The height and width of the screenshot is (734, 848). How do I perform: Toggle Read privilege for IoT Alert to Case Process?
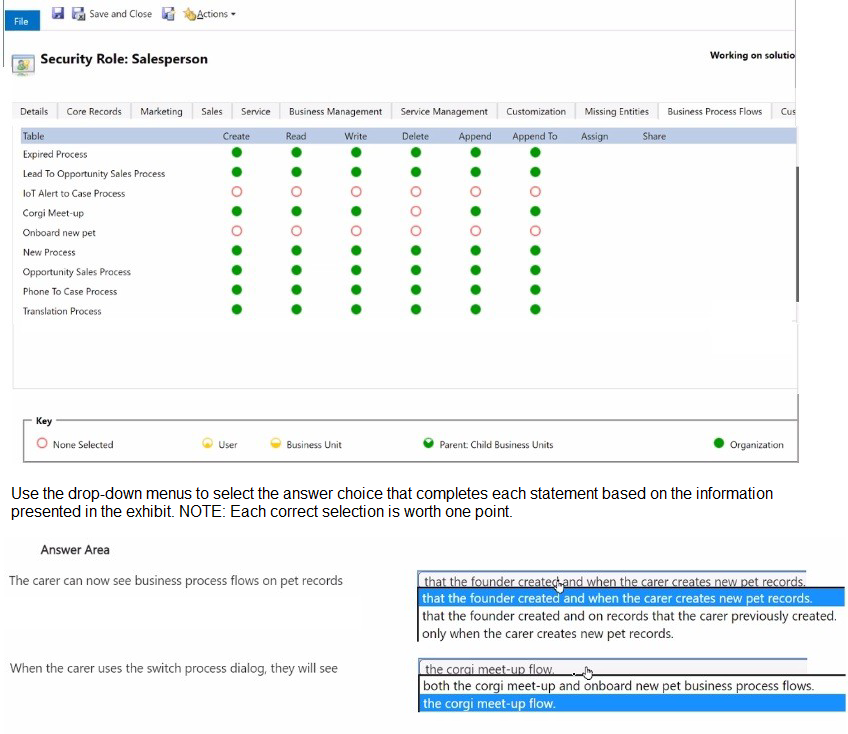(x=296, y=192)
